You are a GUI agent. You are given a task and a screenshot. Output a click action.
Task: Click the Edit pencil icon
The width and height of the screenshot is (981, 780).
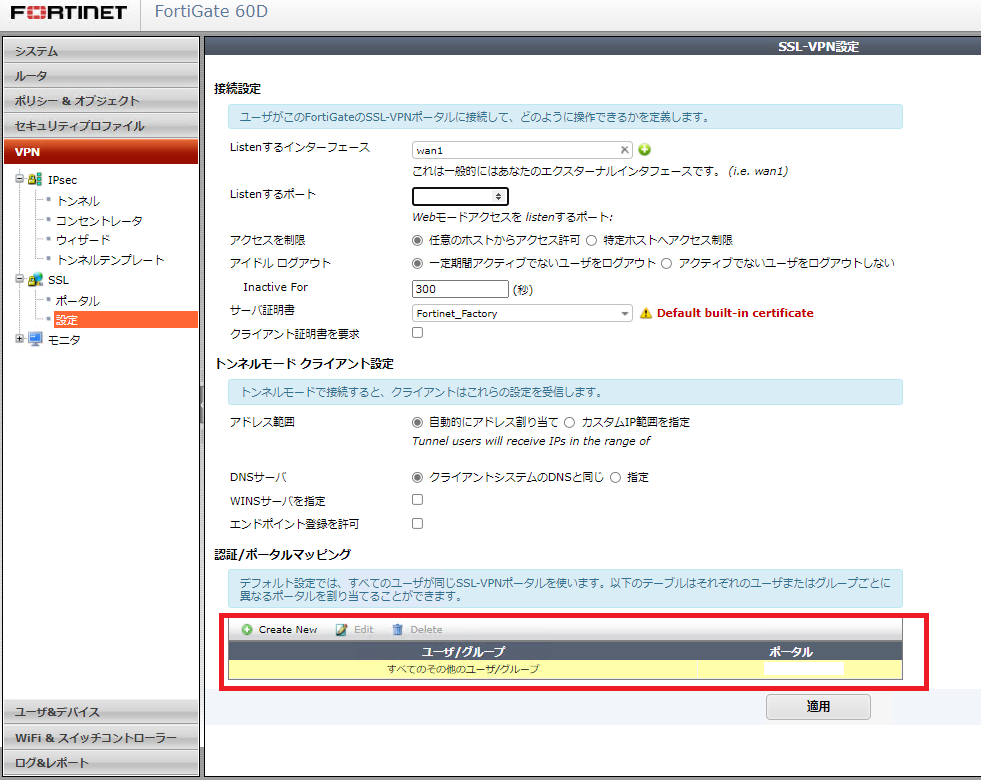pos(341,630)
